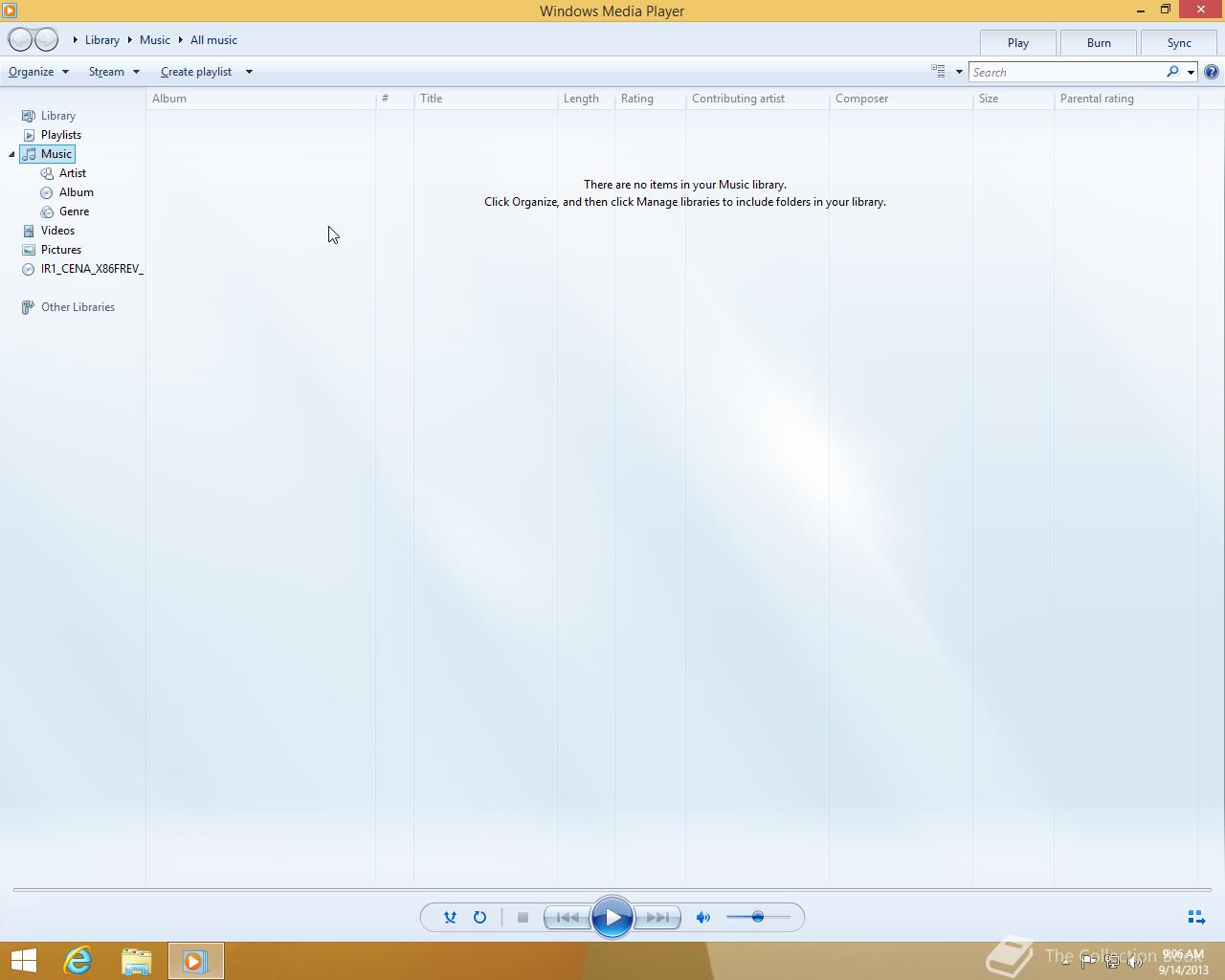The height and width of the screenshot is (980, 1225).
Task: Open Create playlist dropdown arrow
Action: (x=249, y=72)
